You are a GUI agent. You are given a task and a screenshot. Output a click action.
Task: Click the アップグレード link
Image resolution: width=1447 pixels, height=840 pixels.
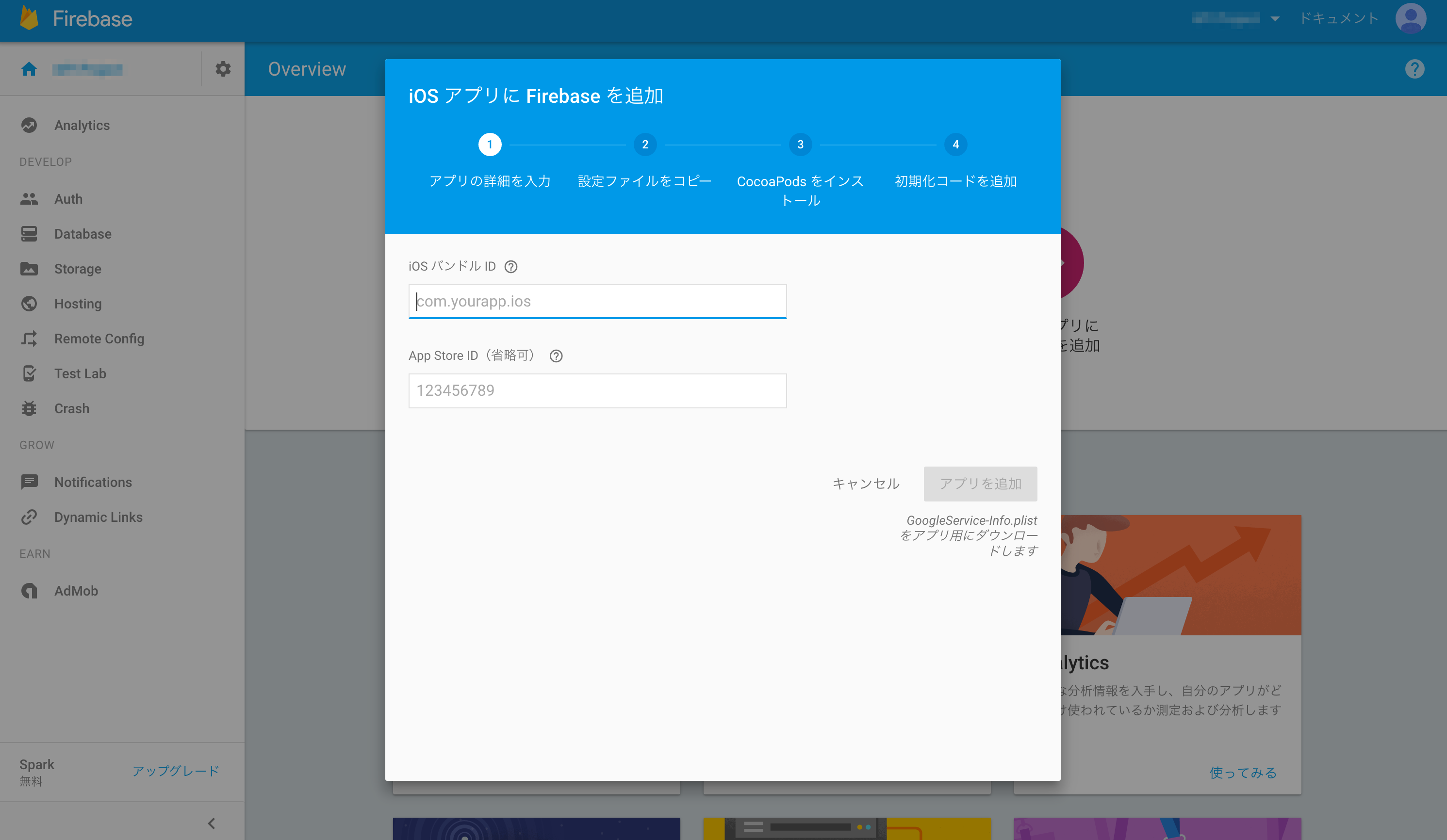(x=176, y=771)
